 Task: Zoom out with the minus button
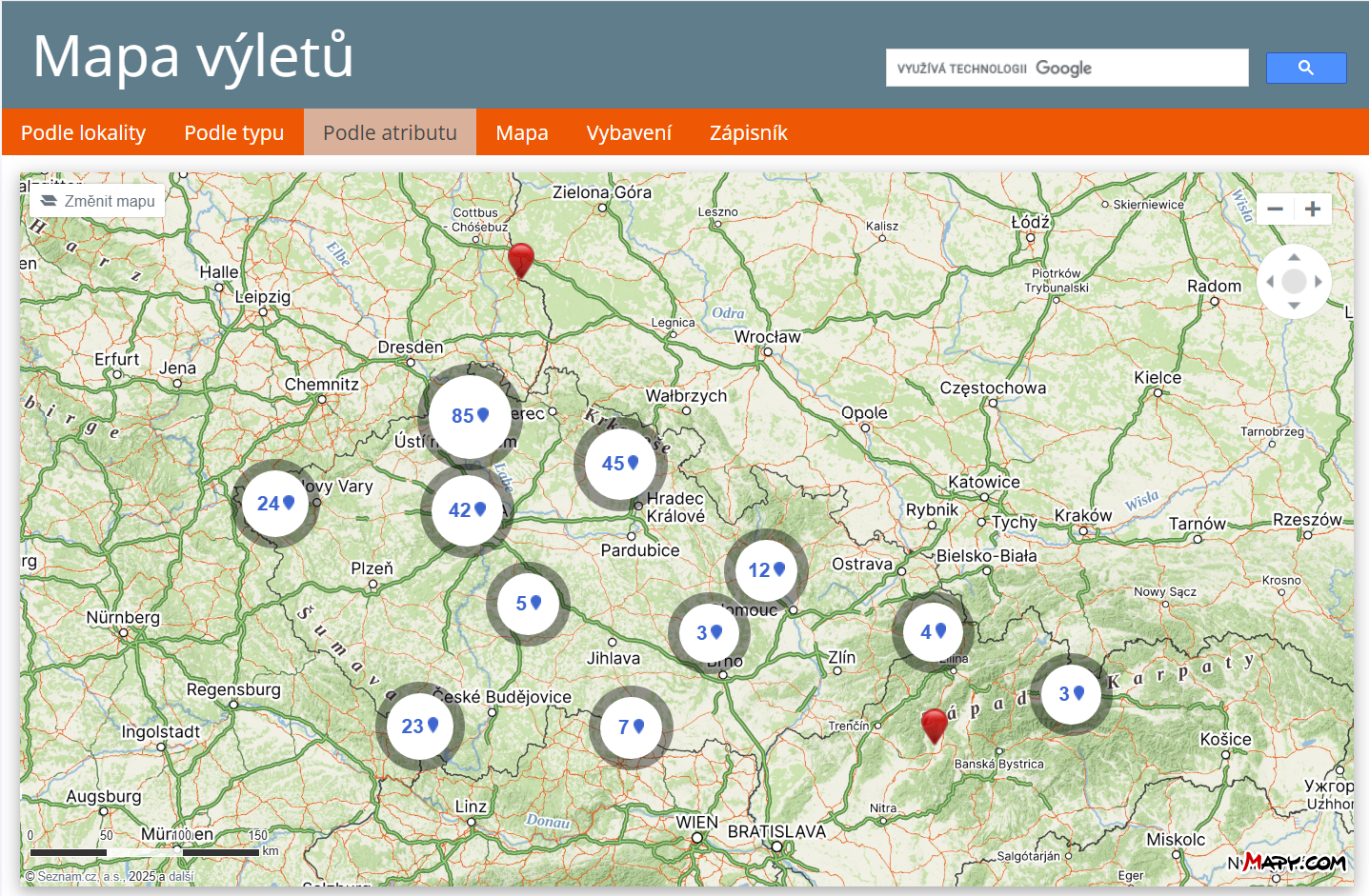[1276, 209]
